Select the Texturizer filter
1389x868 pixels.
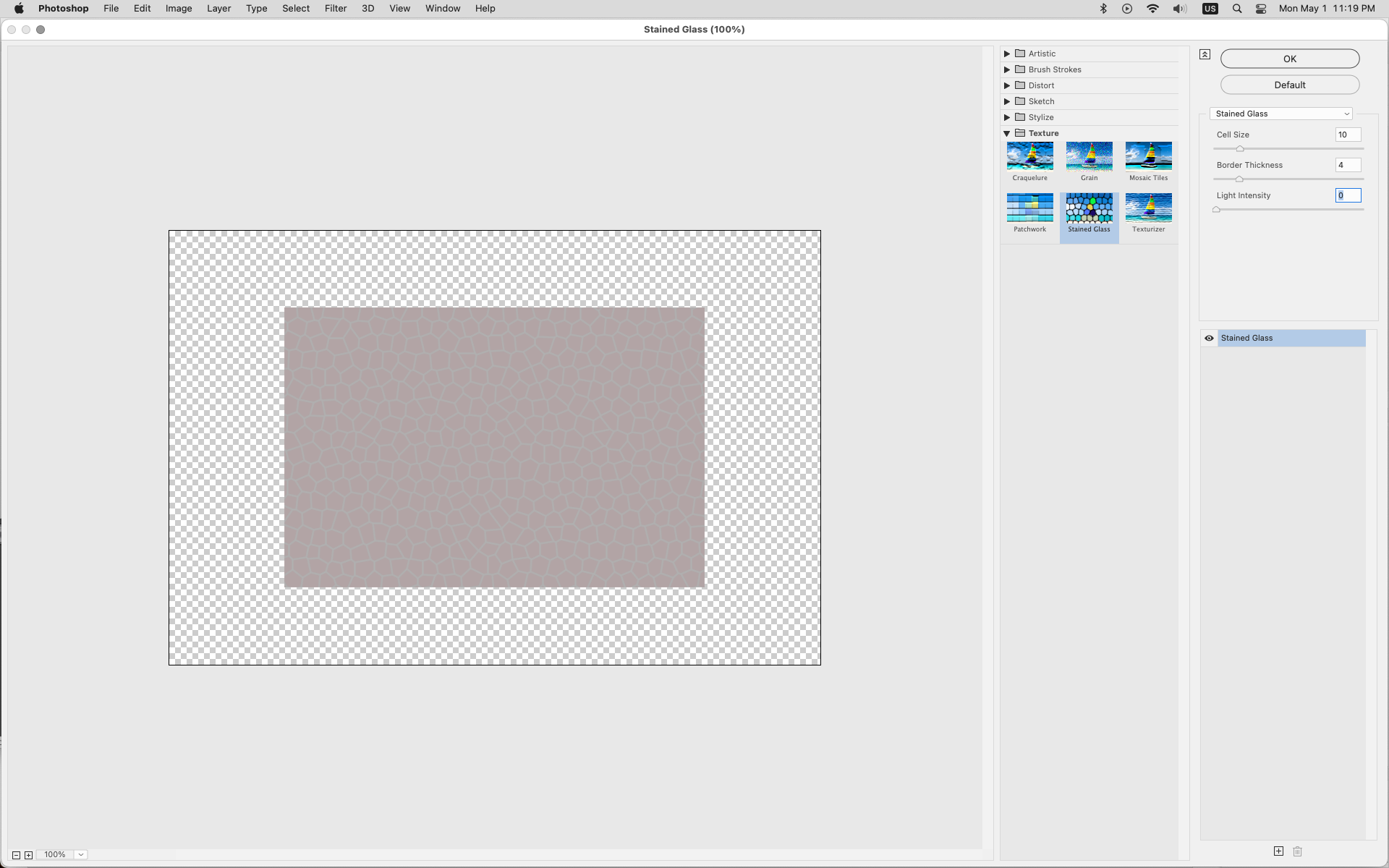1147,208
